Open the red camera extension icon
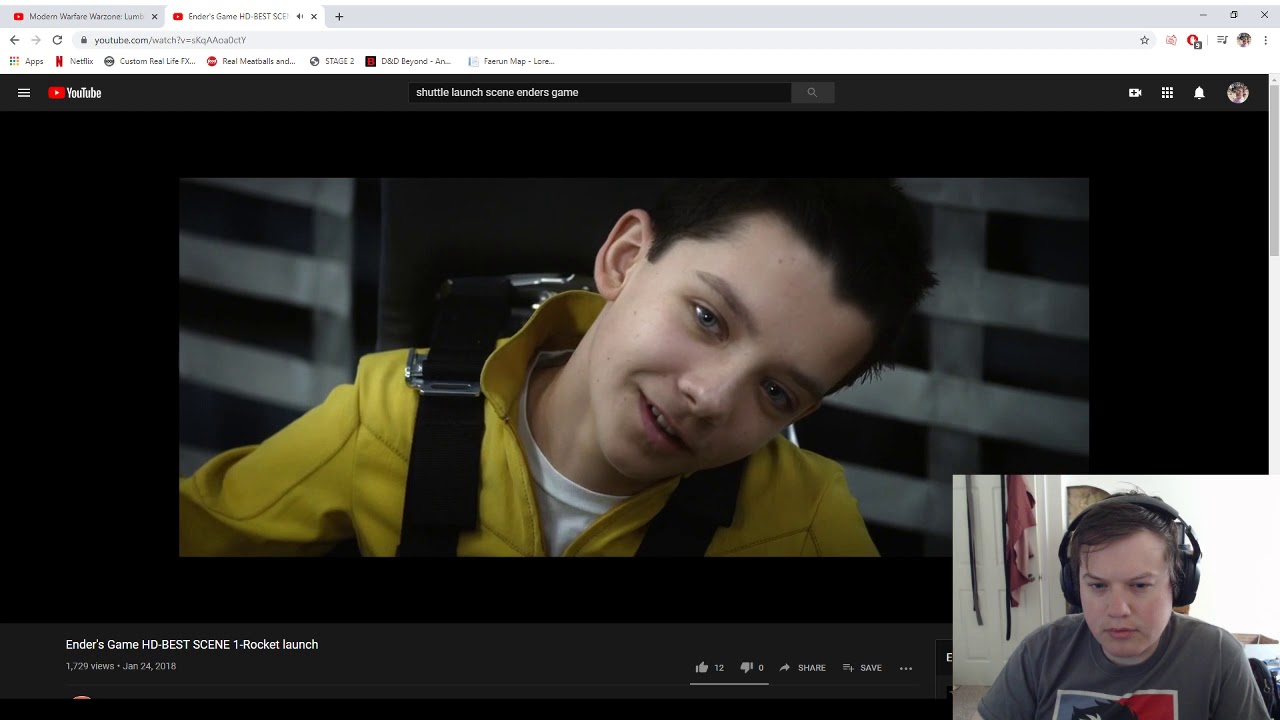 1171,40
